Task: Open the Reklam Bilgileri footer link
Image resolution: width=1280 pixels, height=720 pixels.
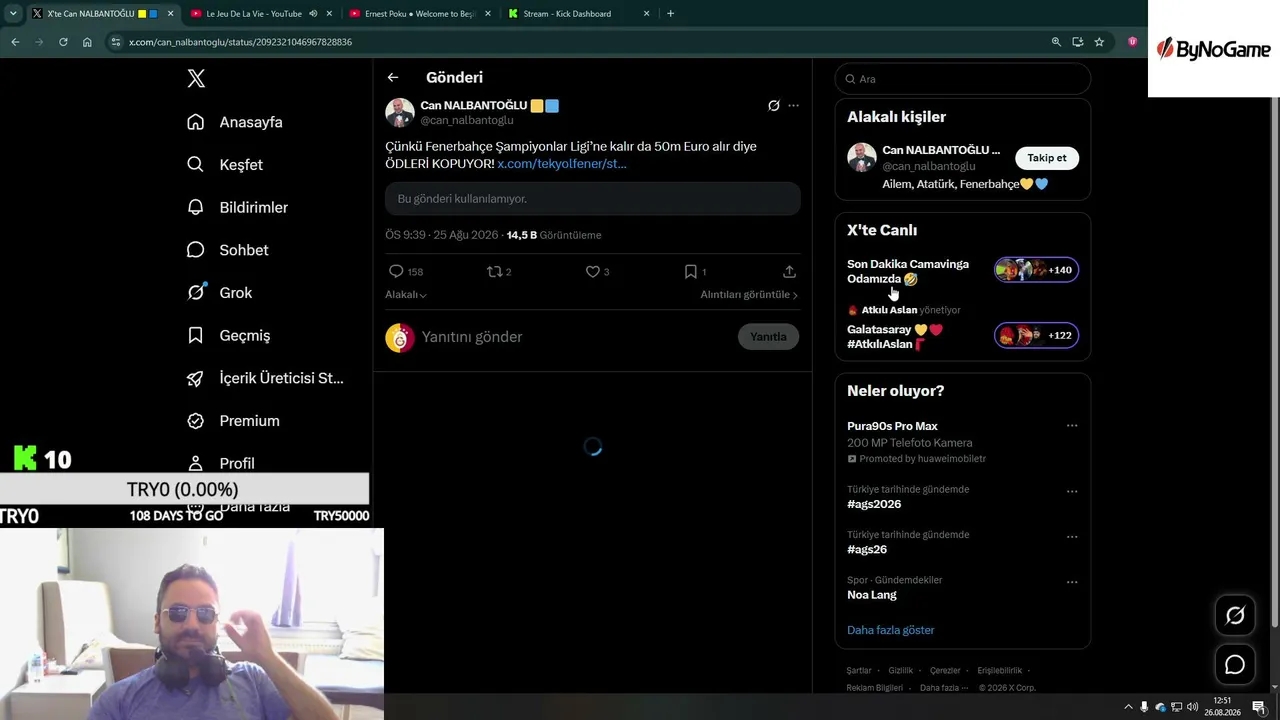Action: coord(875,688)
